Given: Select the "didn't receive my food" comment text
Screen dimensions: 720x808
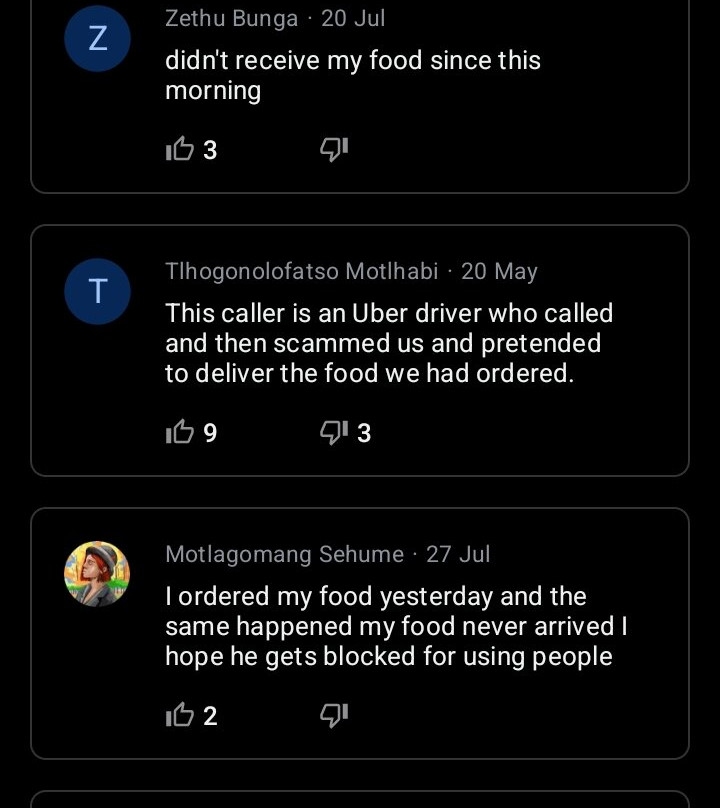Looking at the screenshot, I should pyautogui.click(x=352, y=75).
